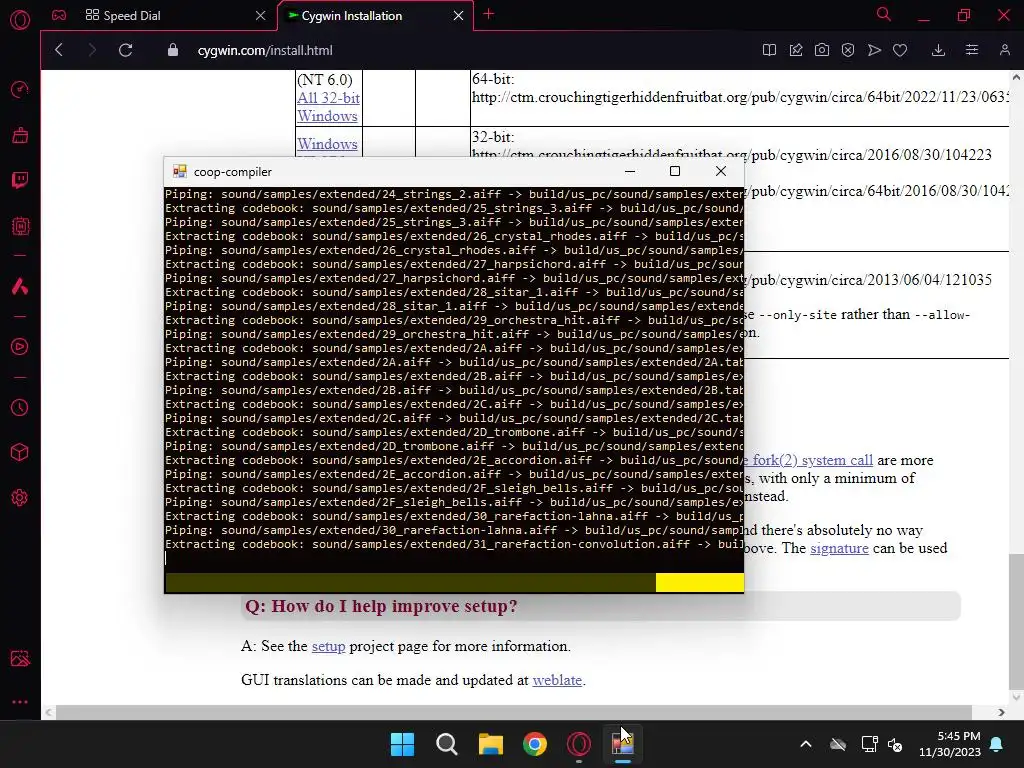This screenshot has height=768, width=1024.
Task: Open GX Control speedometer panel
Action: pos(20,89)
